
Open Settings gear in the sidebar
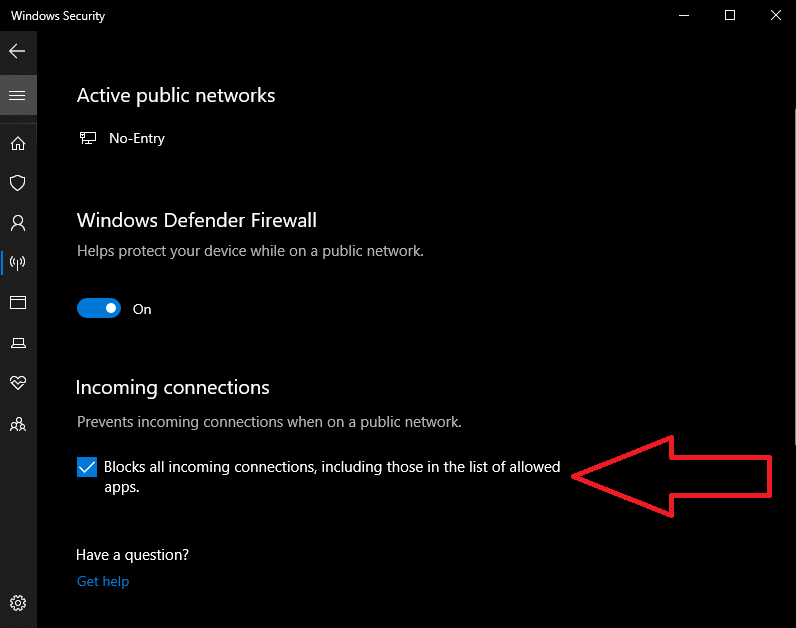coord(17,603)
